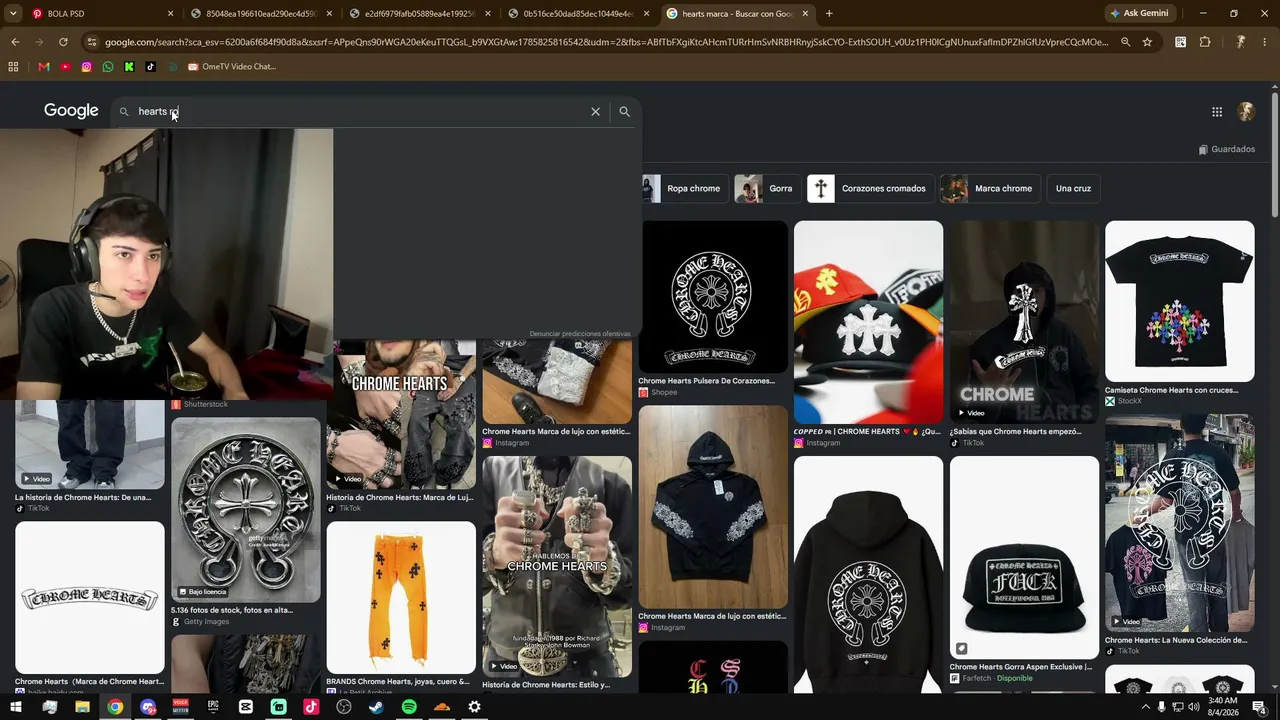Image resolution: width=1280 pixels, height=720 pixels.
Task: Open the apps grid in bookmarks bar
Action: point(13,67)
